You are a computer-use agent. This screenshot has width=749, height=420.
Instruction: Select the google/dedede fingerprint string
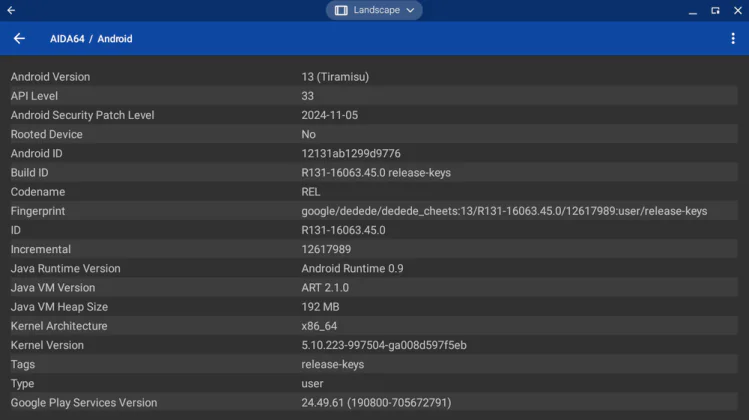(x=504, y=211)
